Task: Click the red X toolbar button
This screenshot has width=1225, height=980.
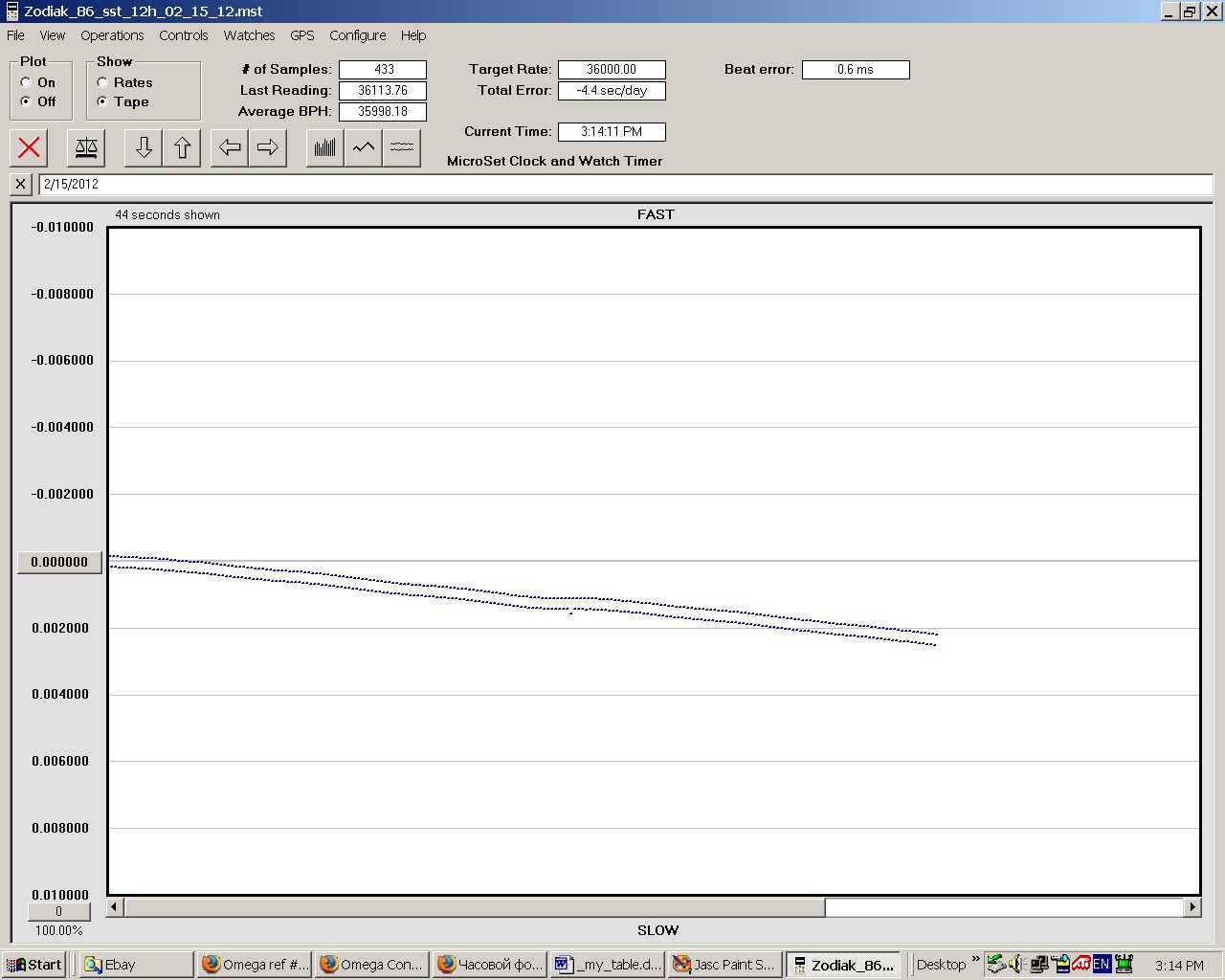Action: coord(30,147)
